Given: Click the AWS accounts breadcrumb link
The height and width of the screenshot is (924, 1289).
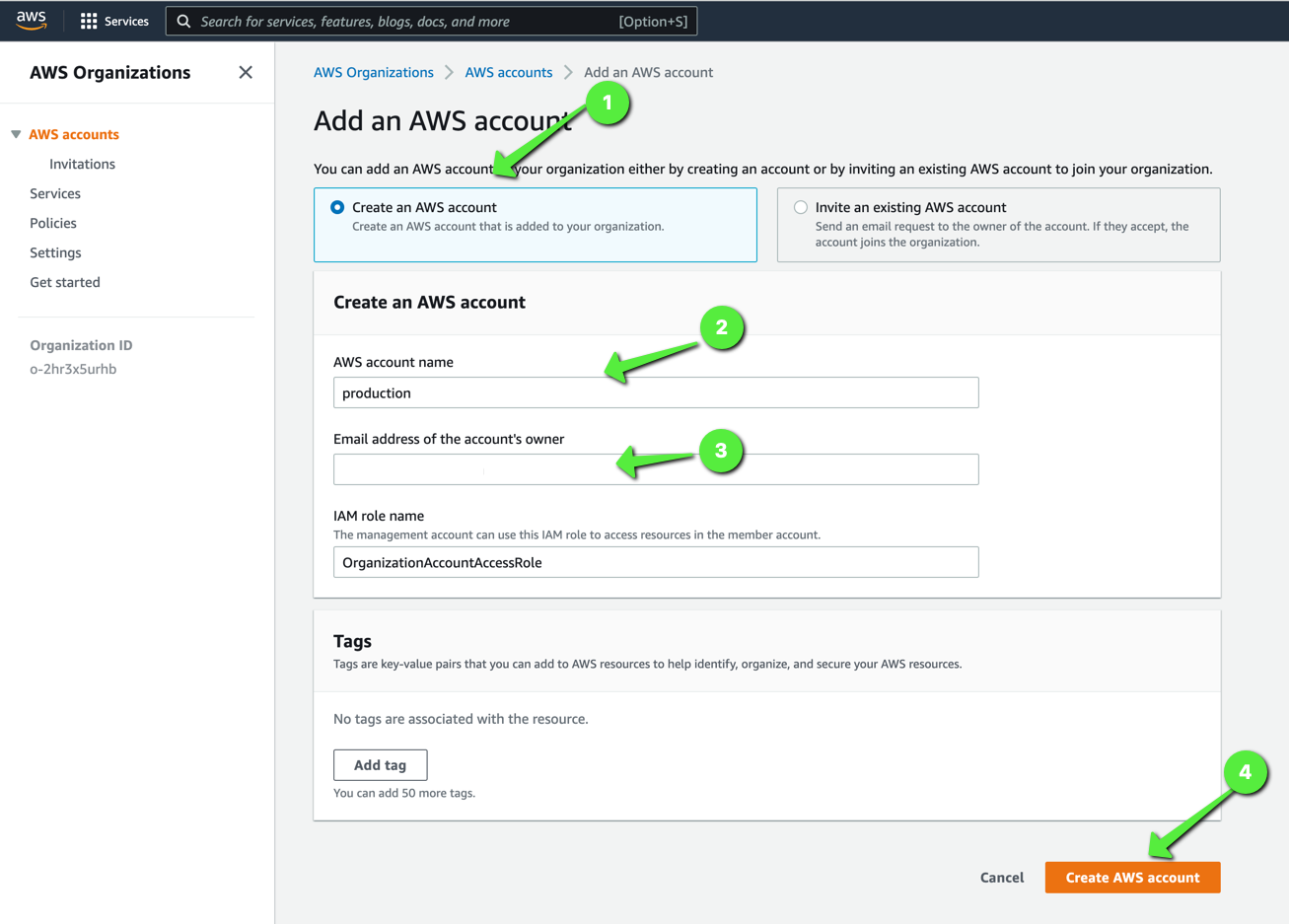Looking at the screenshot, I should [x=509, y=72].
